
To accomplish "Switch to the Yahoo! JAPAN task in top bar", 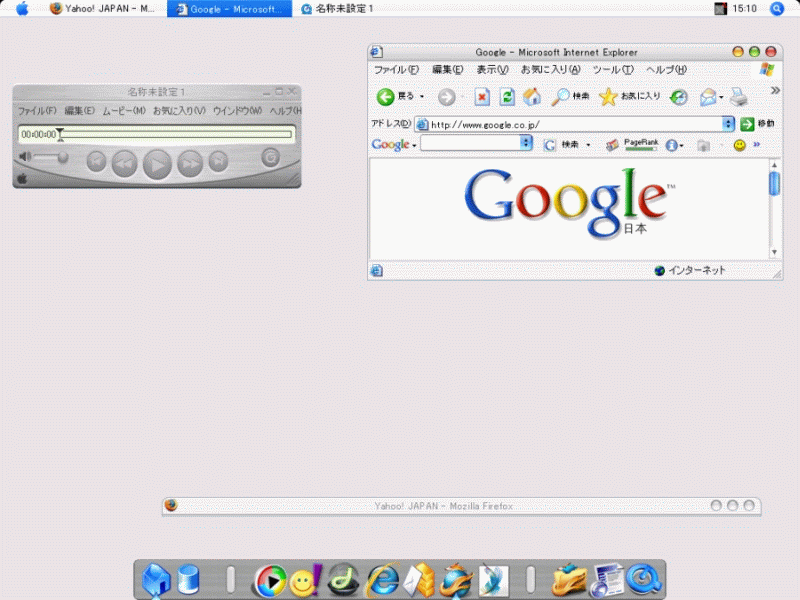I will [102, 9].
